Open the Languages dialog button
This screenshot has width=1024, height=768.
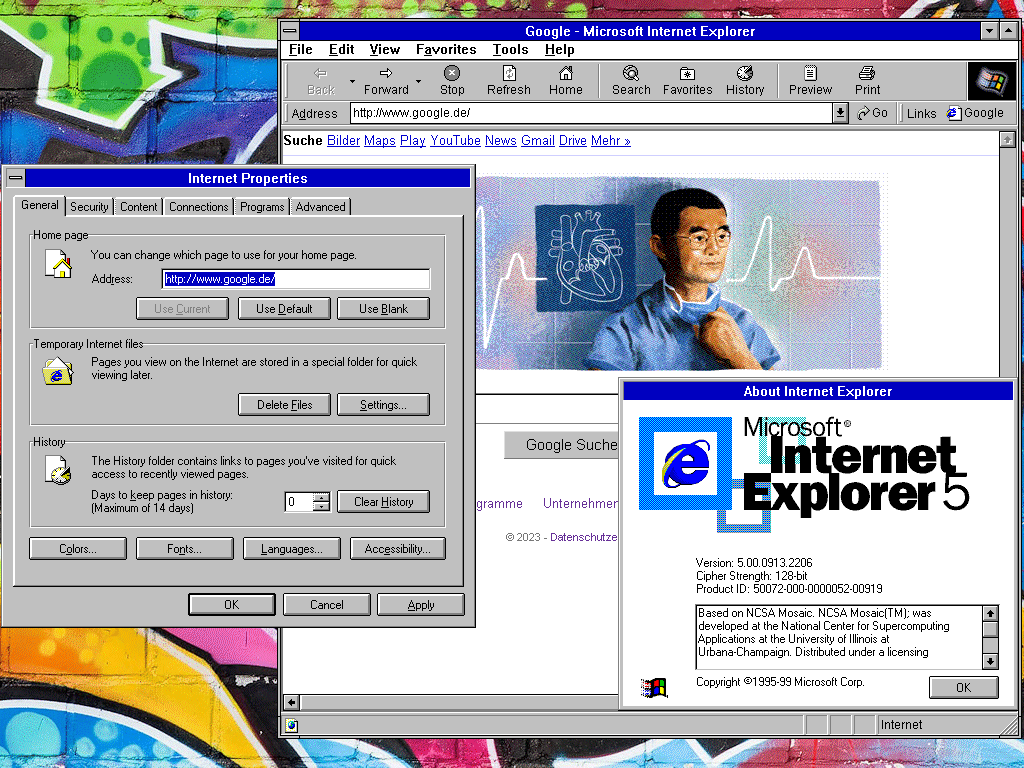[x=291, y=549]
